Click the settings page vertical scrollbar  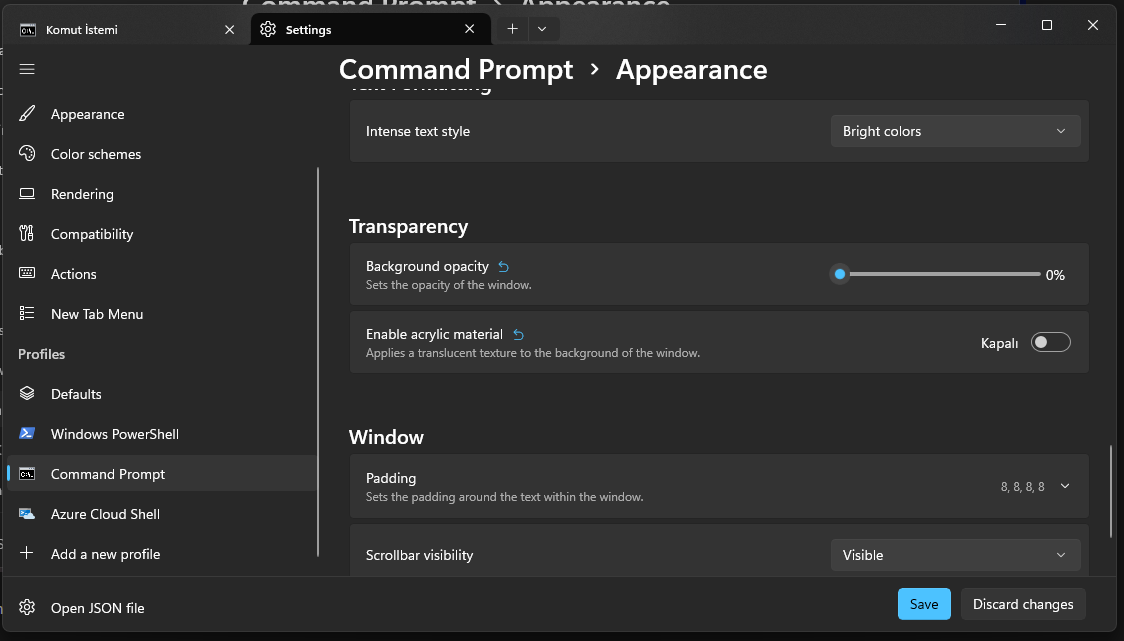pos(1111,491)
